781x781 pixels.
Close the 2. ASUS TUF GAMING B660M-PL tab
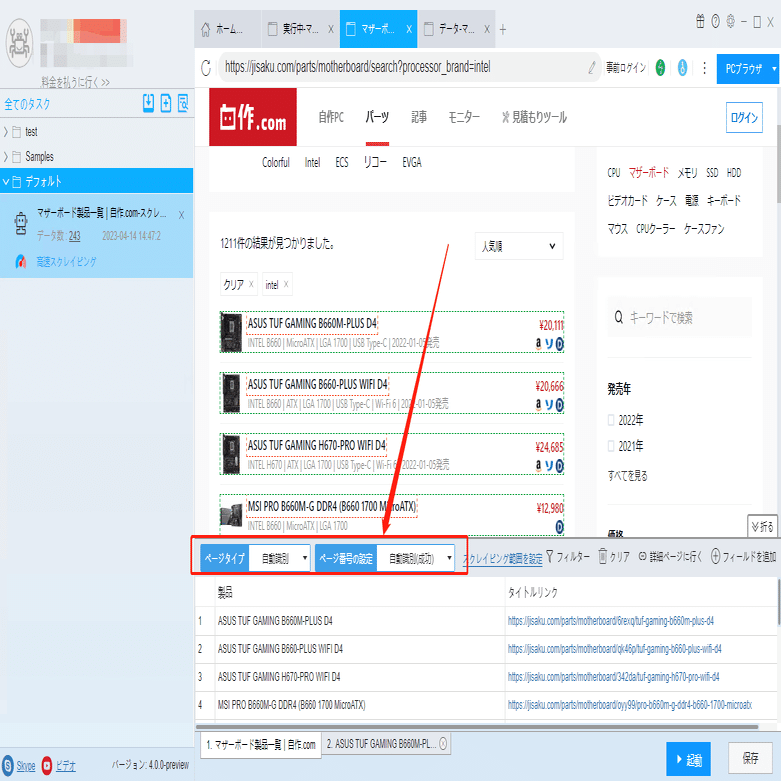443,744
